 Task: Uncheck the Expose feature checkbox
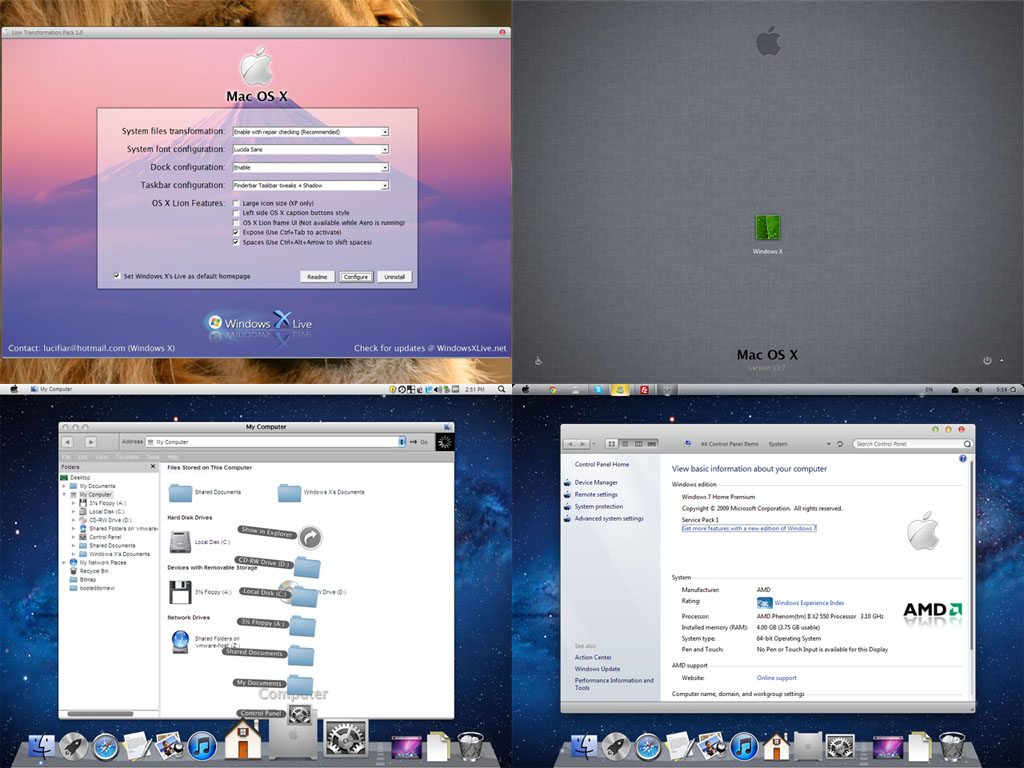236,232
